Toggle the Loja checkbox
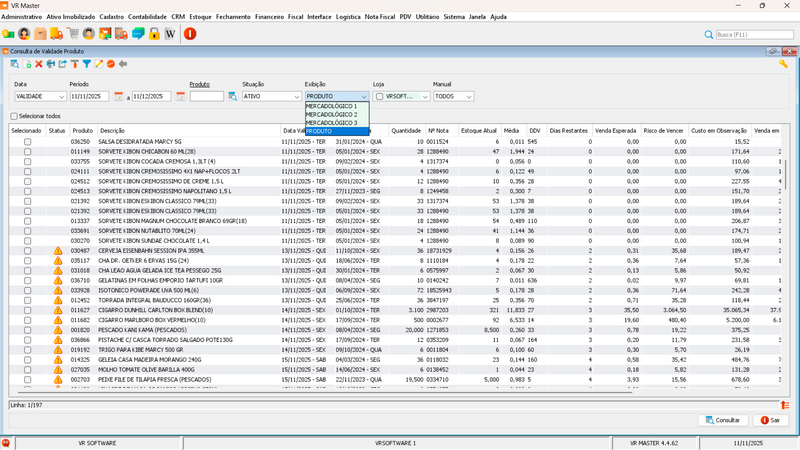800x450 pixels. pyautogui.click(x=379, y=97)
